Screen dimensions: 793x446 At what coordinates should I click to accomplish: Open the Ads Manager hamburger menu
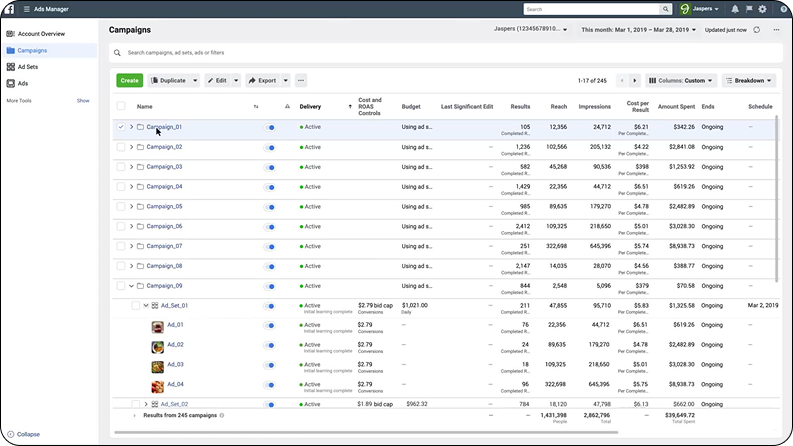tap(27, 9)
